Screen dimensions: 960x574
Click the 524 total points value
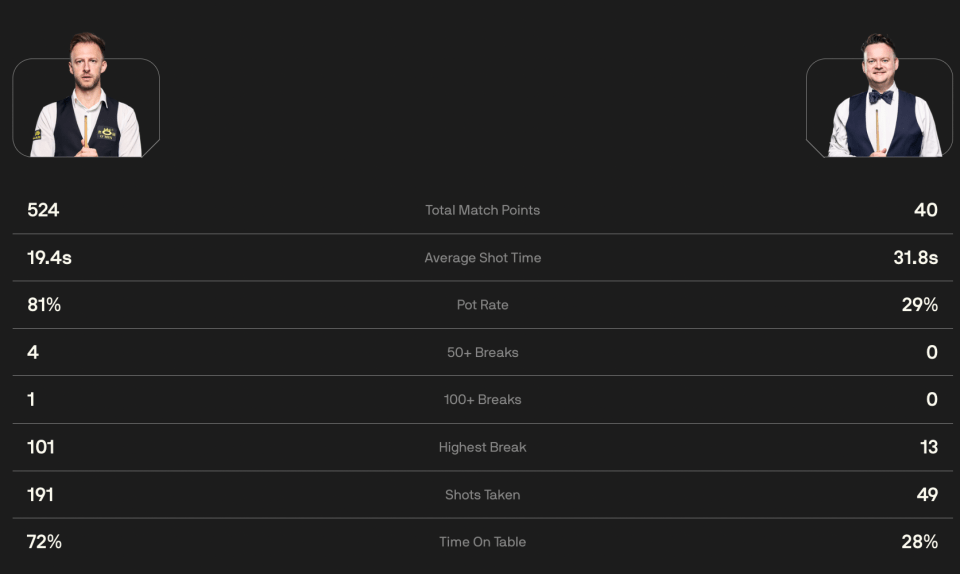pos(43,210)
